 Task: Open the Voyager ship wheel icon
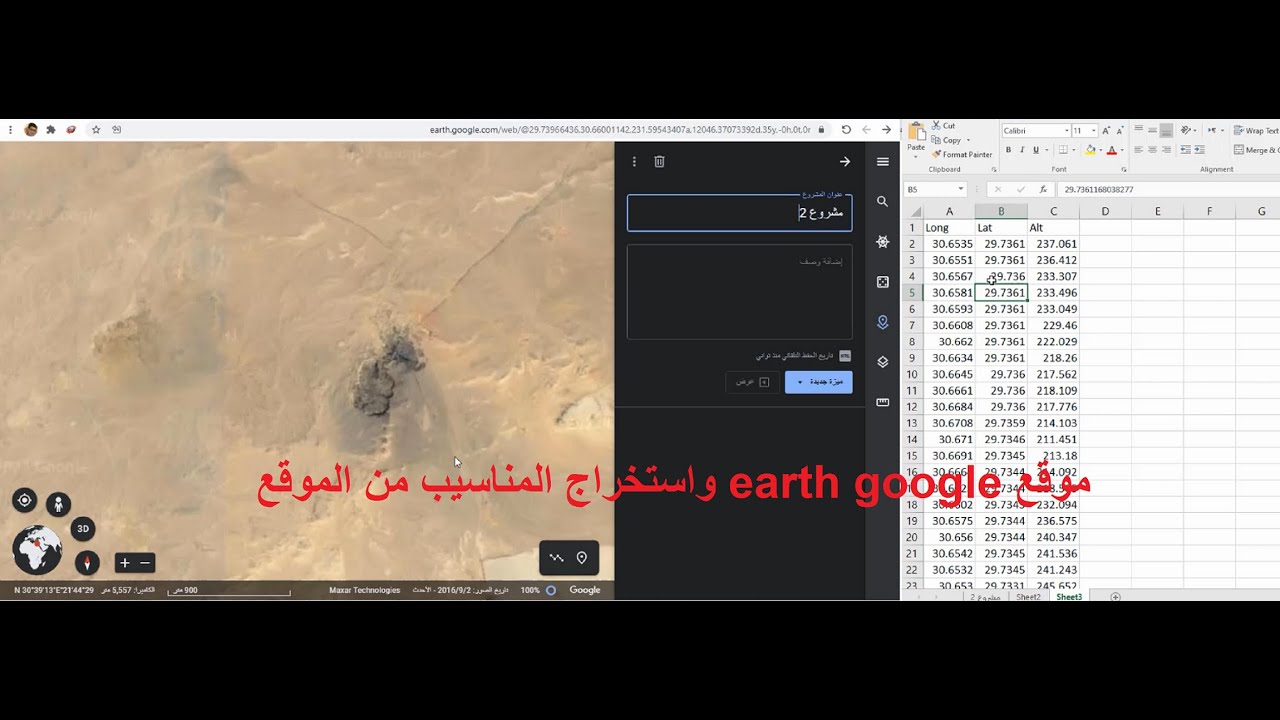(882, 242)
